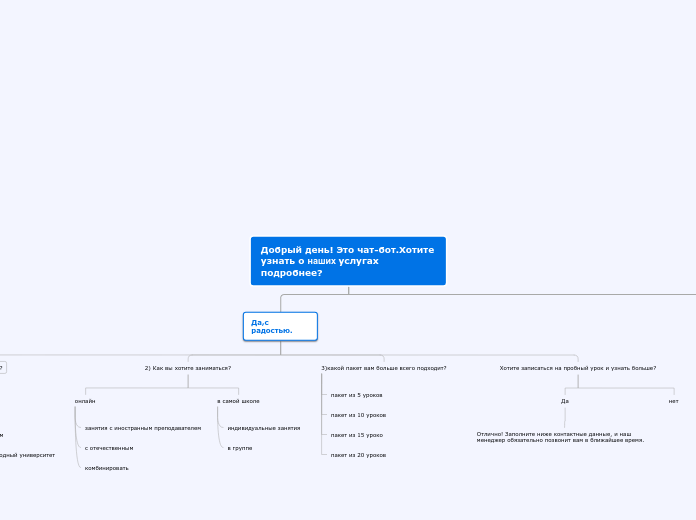Select the 'в самой школе' branch

238,401
